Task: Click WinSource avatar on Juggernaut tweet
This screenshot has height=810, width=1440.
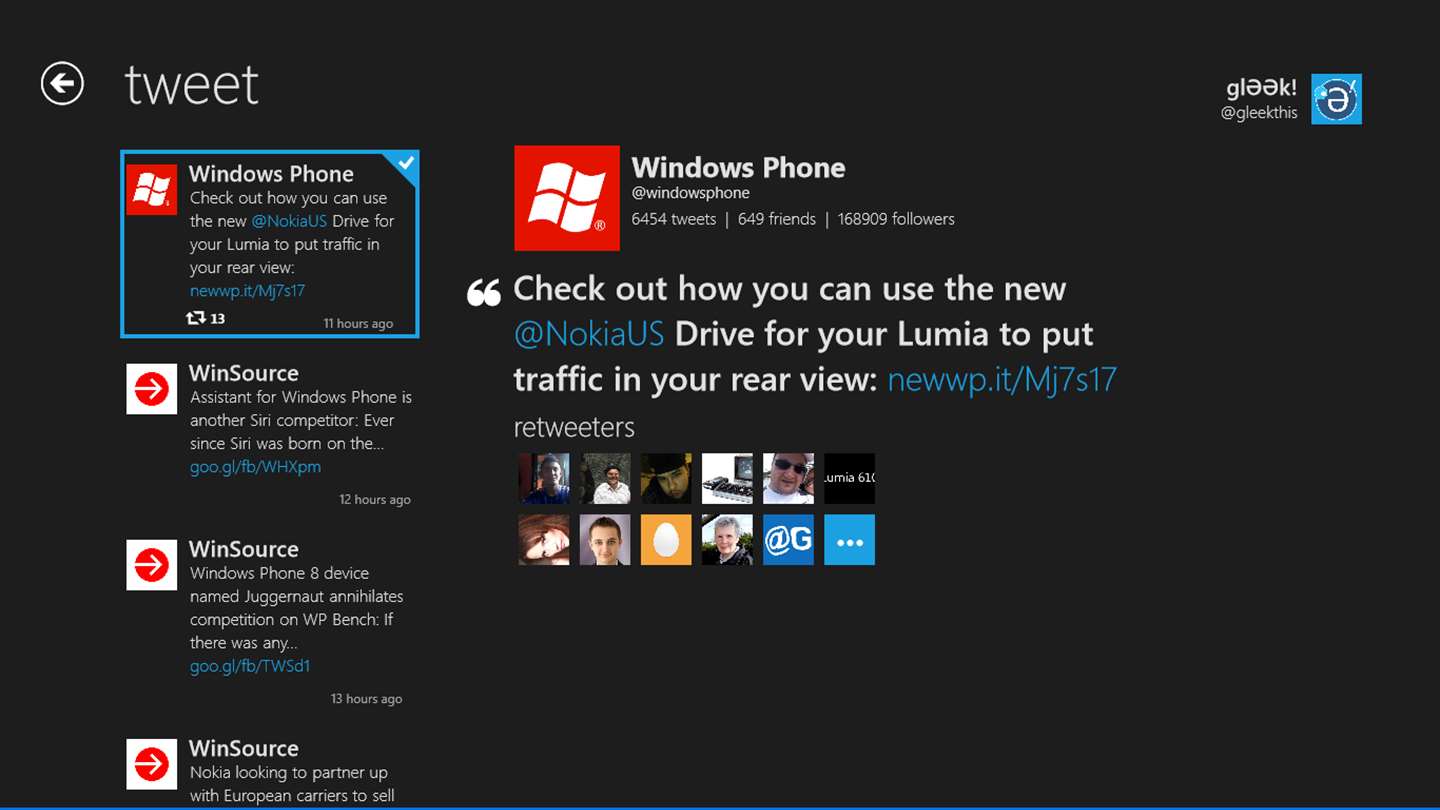Action: point(152,565)
